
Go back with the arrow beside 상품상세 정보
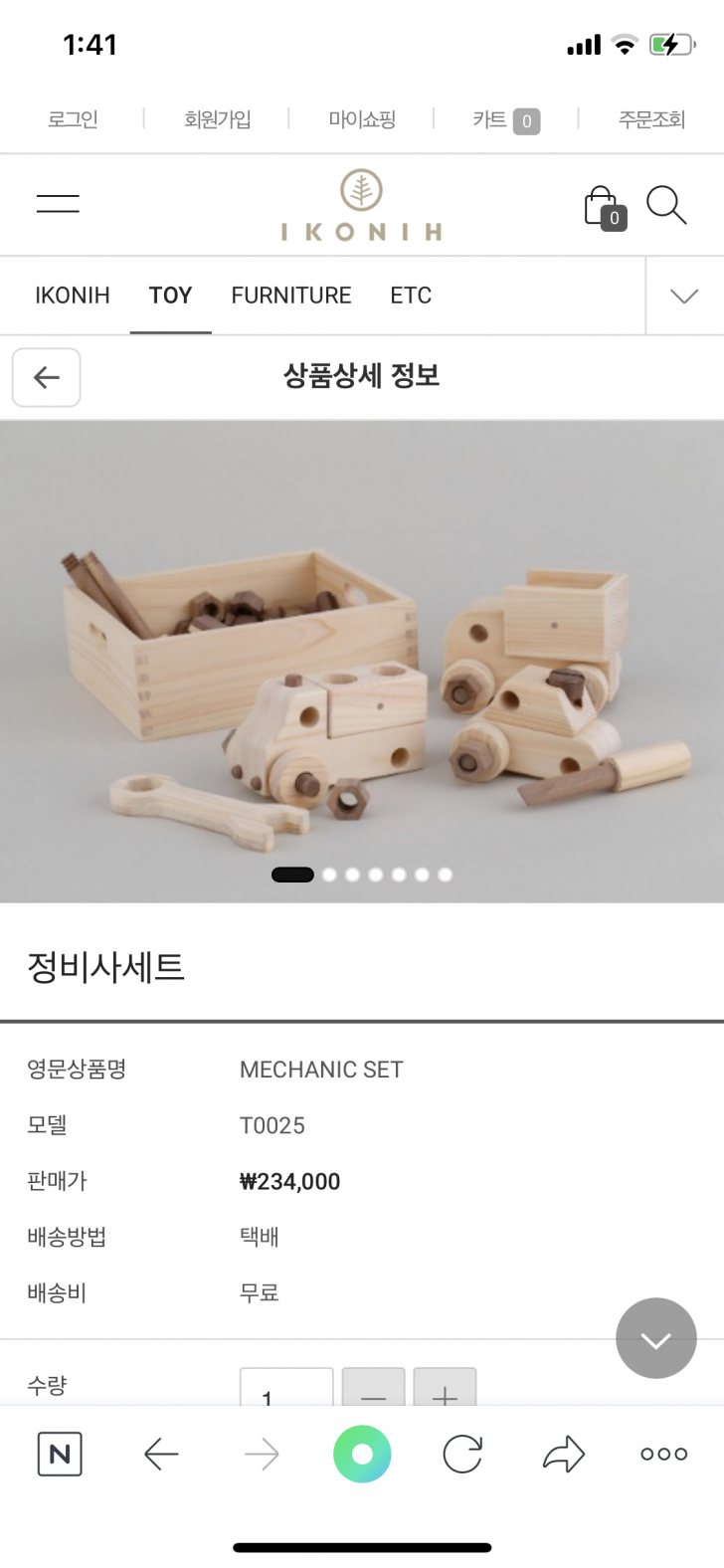pyautogui.click(x=47, y=377)
